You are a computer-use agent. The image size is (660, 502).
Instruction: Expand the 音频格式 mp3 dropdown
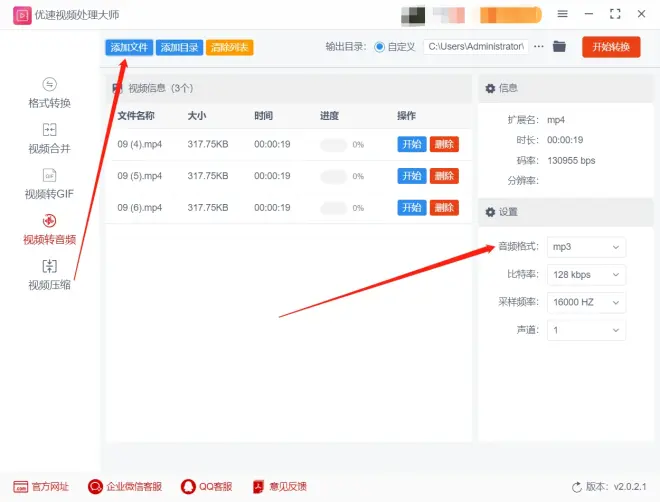(x=586, y=246)
